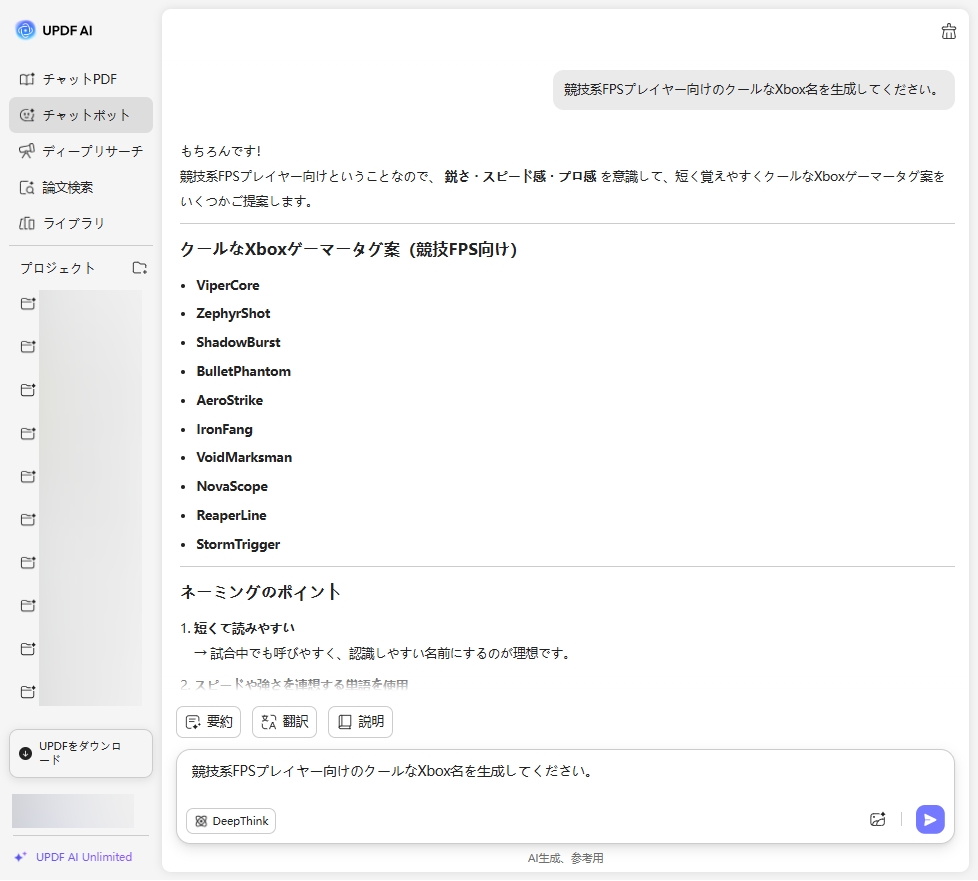Click the StormTrigger list item

click(x=238, y=545)
